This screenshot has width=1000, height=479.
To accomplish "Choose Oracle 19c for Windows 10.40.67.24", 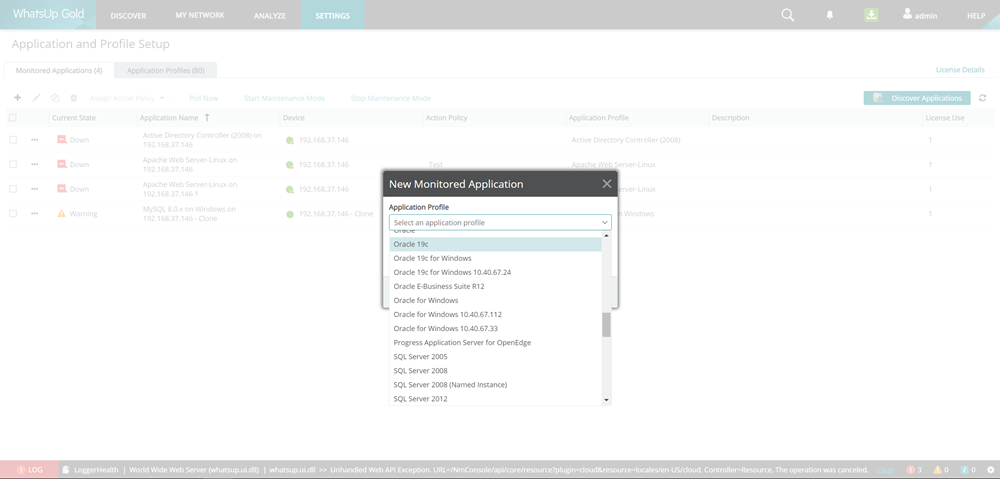I will [496, 272].
